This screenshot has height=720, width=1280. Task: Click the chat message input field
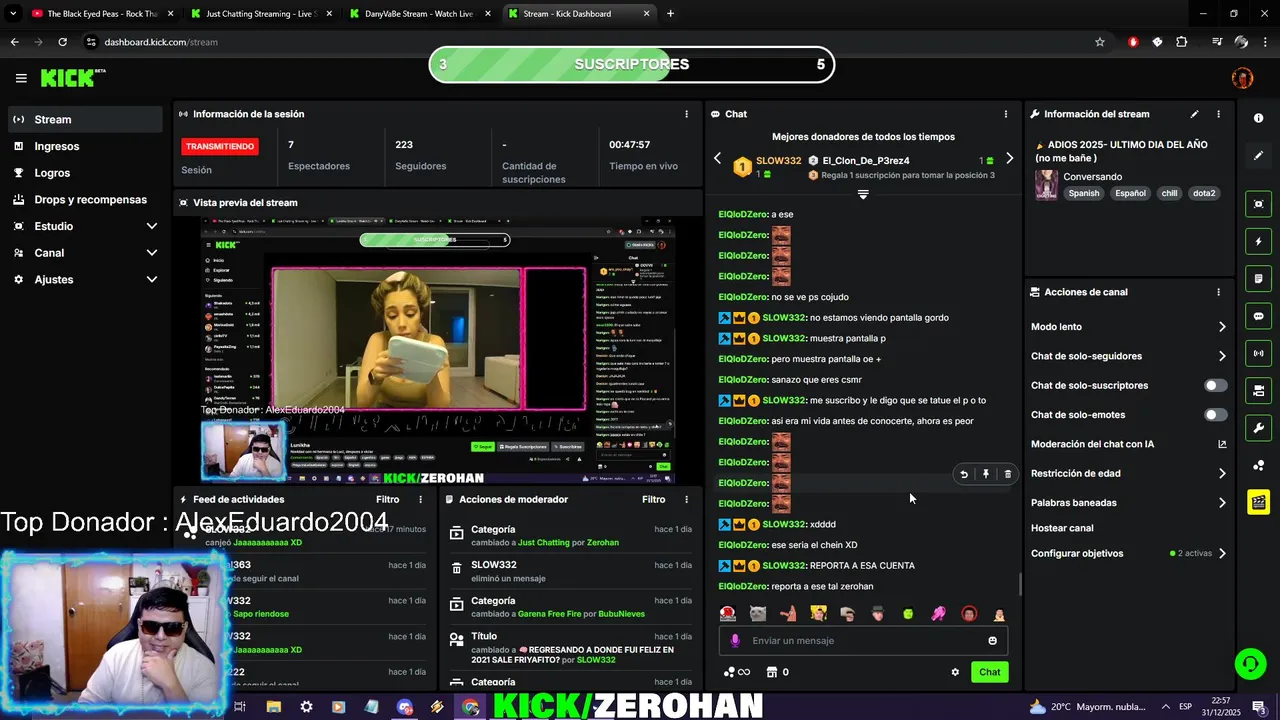click(863, 641)
